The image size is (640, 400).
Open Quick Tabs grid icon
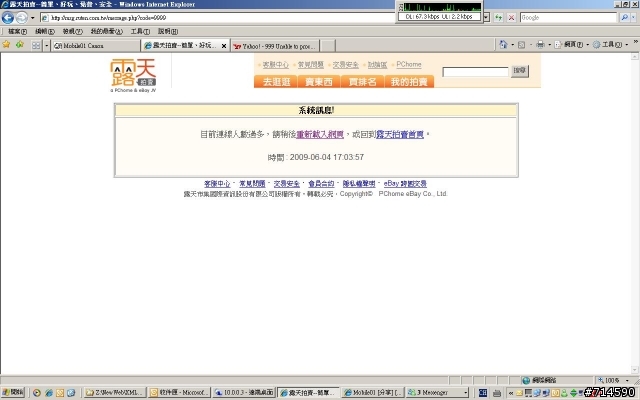click(x=36, y=46)
